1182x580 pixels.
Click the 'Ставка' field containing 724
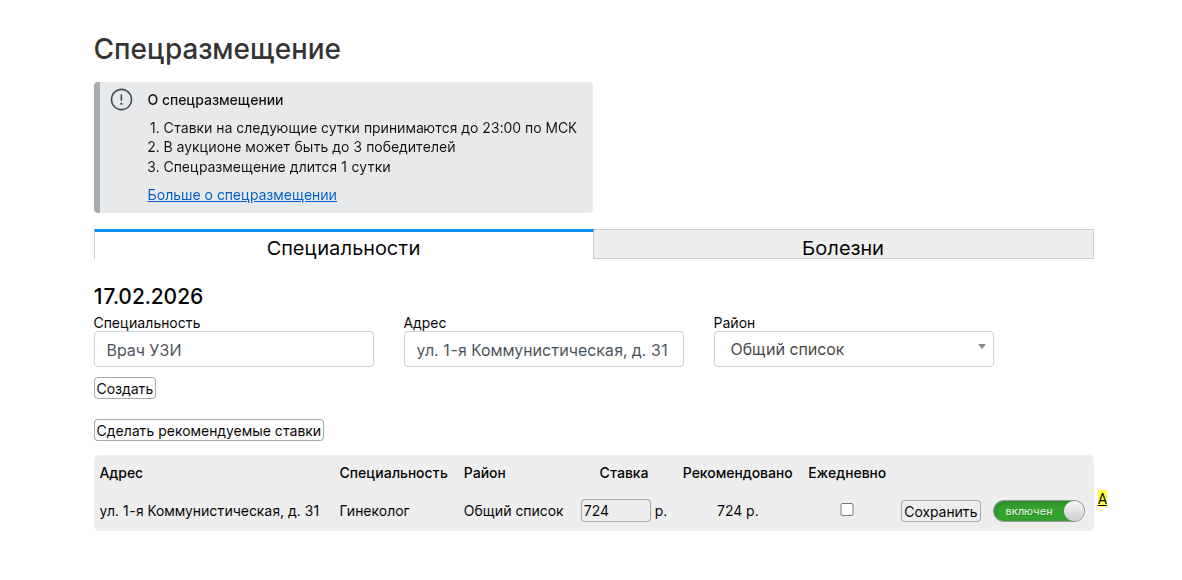tap(615, 511)
